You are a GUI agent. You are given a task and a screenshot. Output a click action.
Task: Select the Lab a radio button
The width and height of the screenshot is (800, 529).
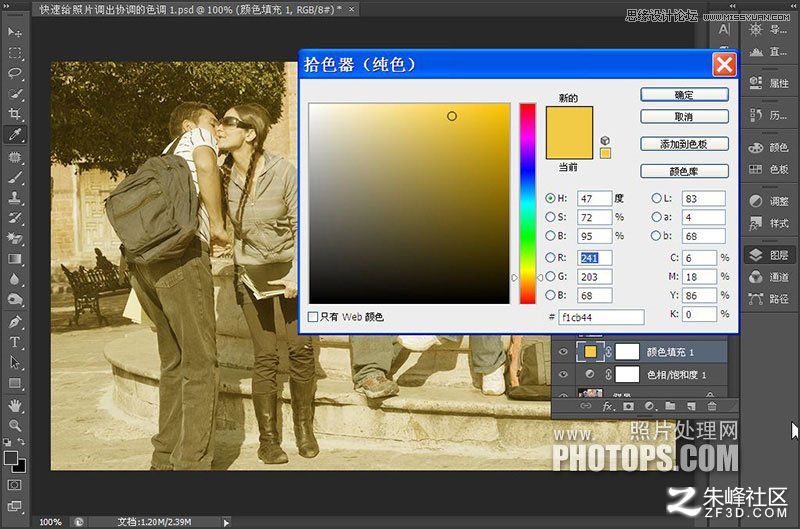pos(656,217)
